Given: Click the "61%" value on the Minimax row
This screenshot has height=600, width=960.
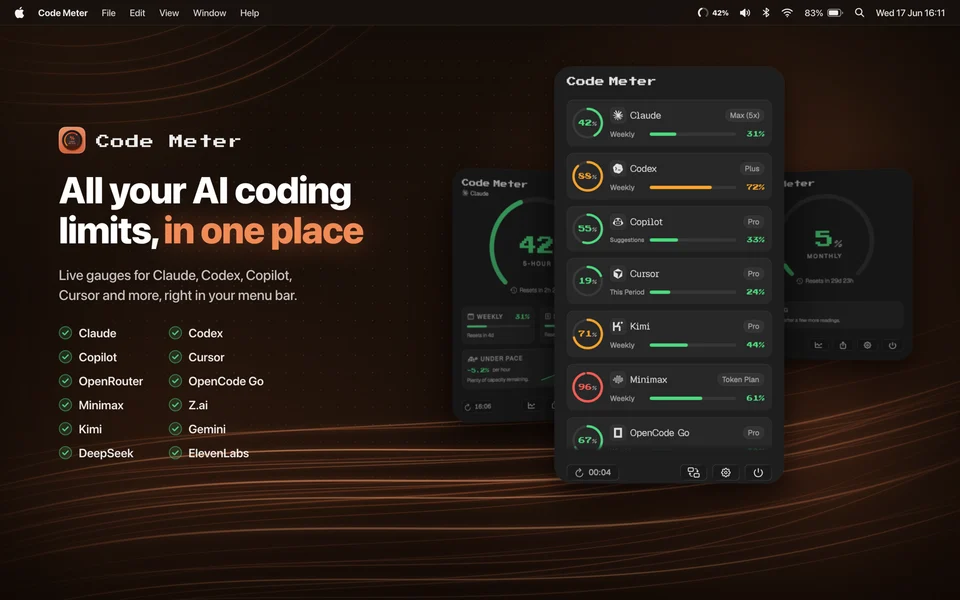Looking at the screenshot, I should coord(755,399).
